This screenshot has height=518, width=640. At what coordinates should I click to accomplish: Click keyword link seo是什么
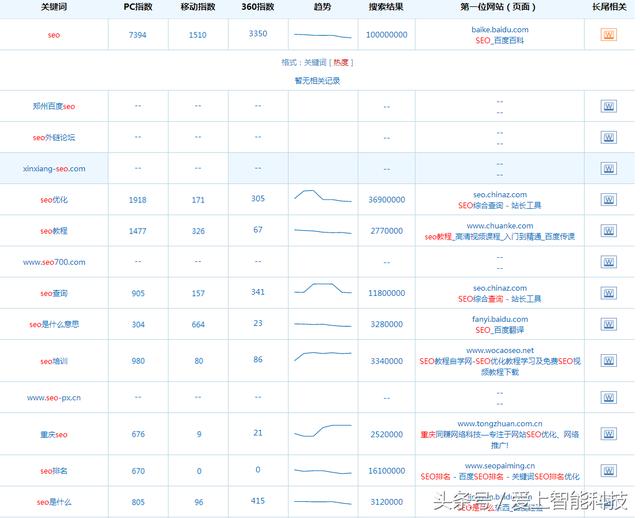(54, 502)
